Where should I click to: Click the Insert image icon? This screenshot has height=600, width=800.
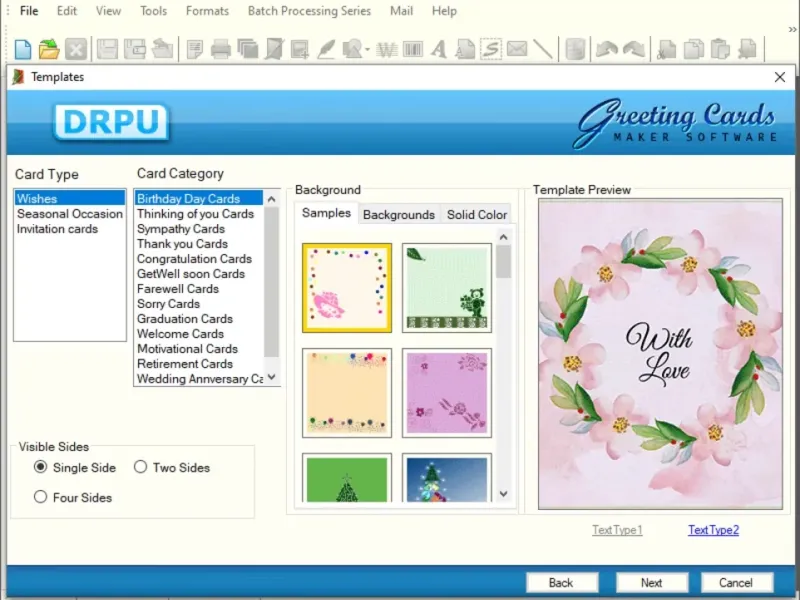pos(300,49)
